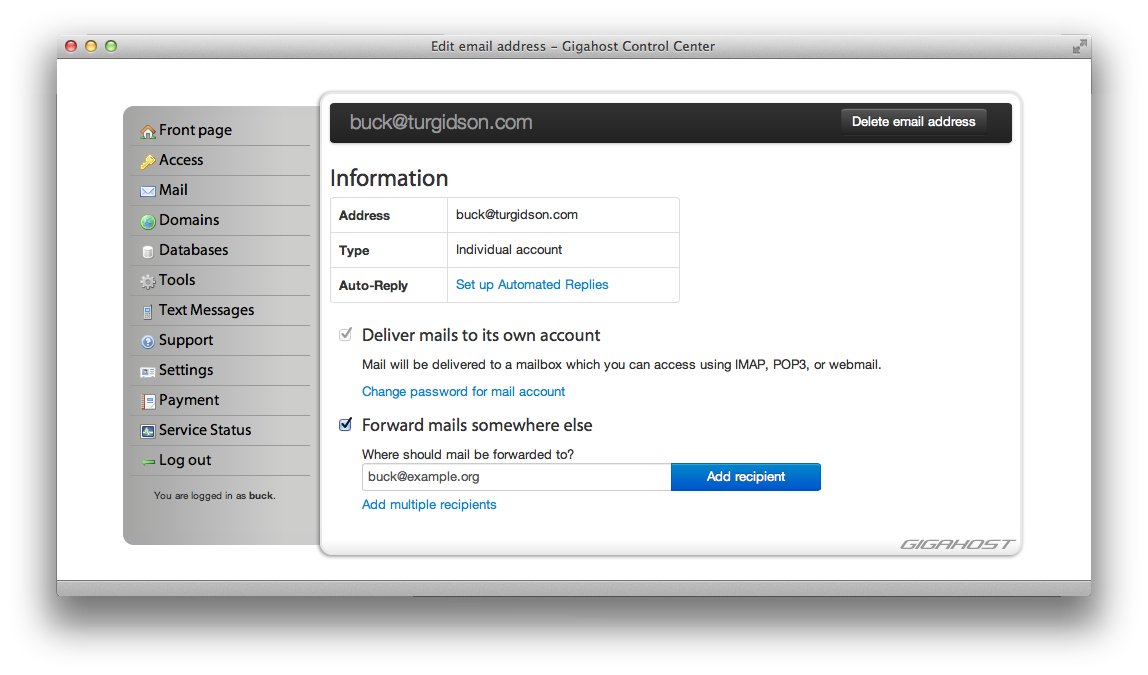The height and width of the screenshot is (675, 1148).
Task: Open the Mail section
Action: point(174,190)
